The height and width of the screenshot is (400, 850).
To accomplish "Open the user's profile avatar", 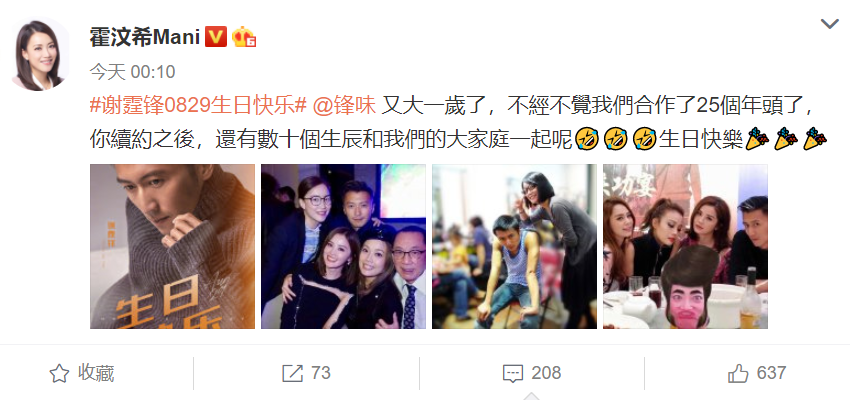I will 40,53.
